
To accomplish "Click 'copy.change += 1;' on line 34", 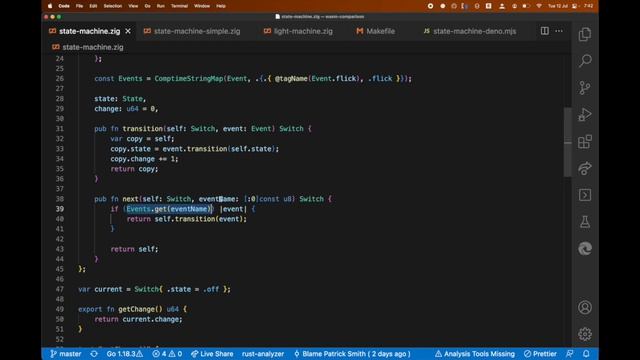I will click(144, 159).
